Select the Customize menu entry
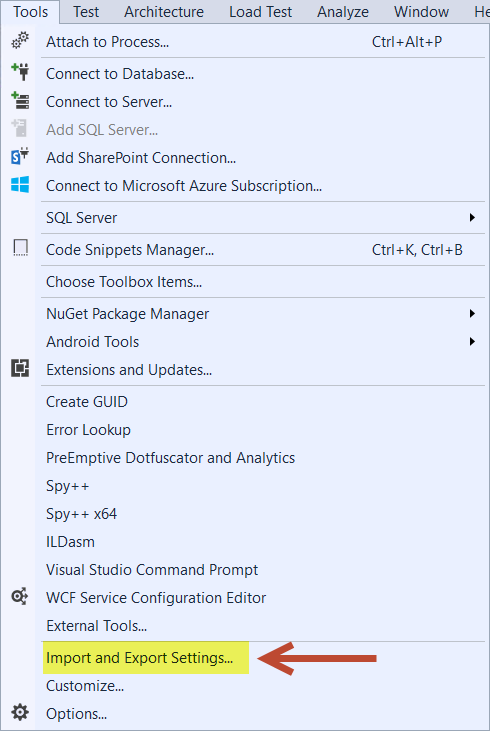 click(85, 686)
